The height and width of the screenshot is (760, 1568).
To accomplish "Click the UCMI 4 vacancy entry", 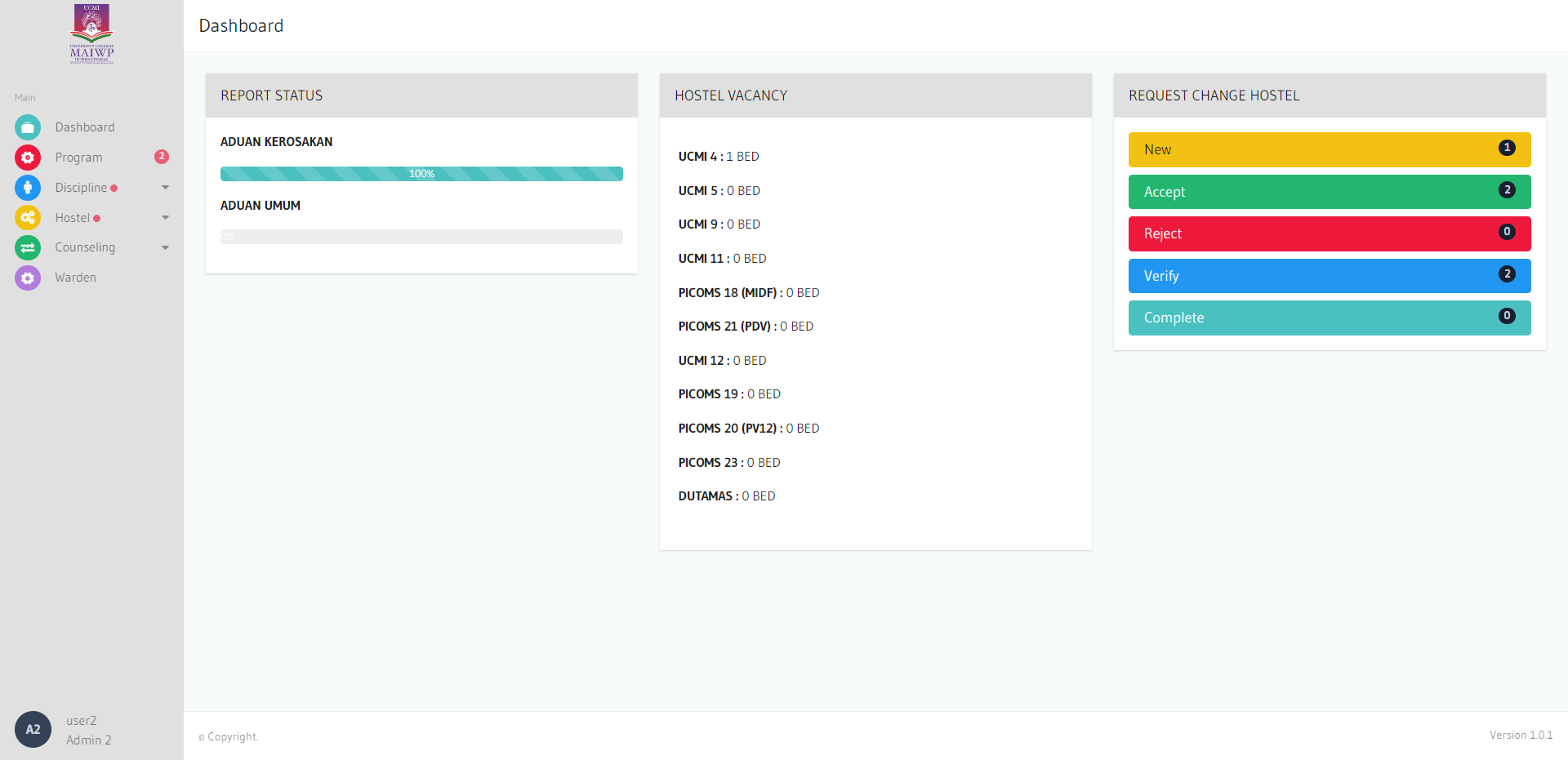I will point(719,157).
